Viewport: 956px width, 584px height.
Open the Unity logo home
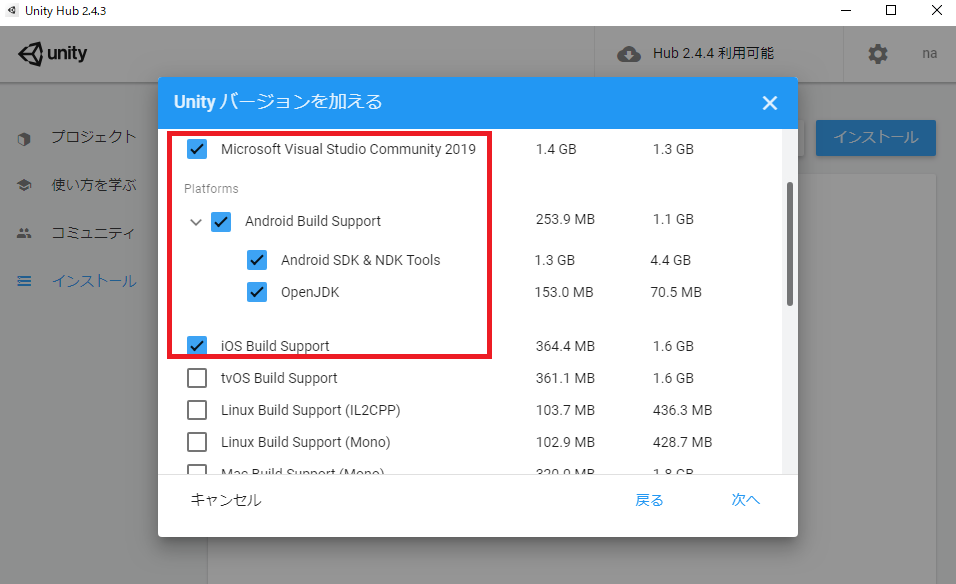pos(52,53)
